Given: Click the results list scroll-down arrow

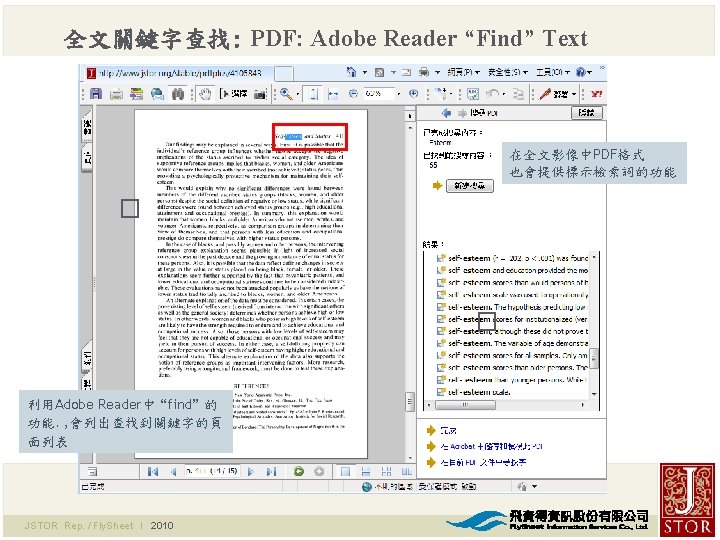Looking at the screenshot, I should coord(594,394).
